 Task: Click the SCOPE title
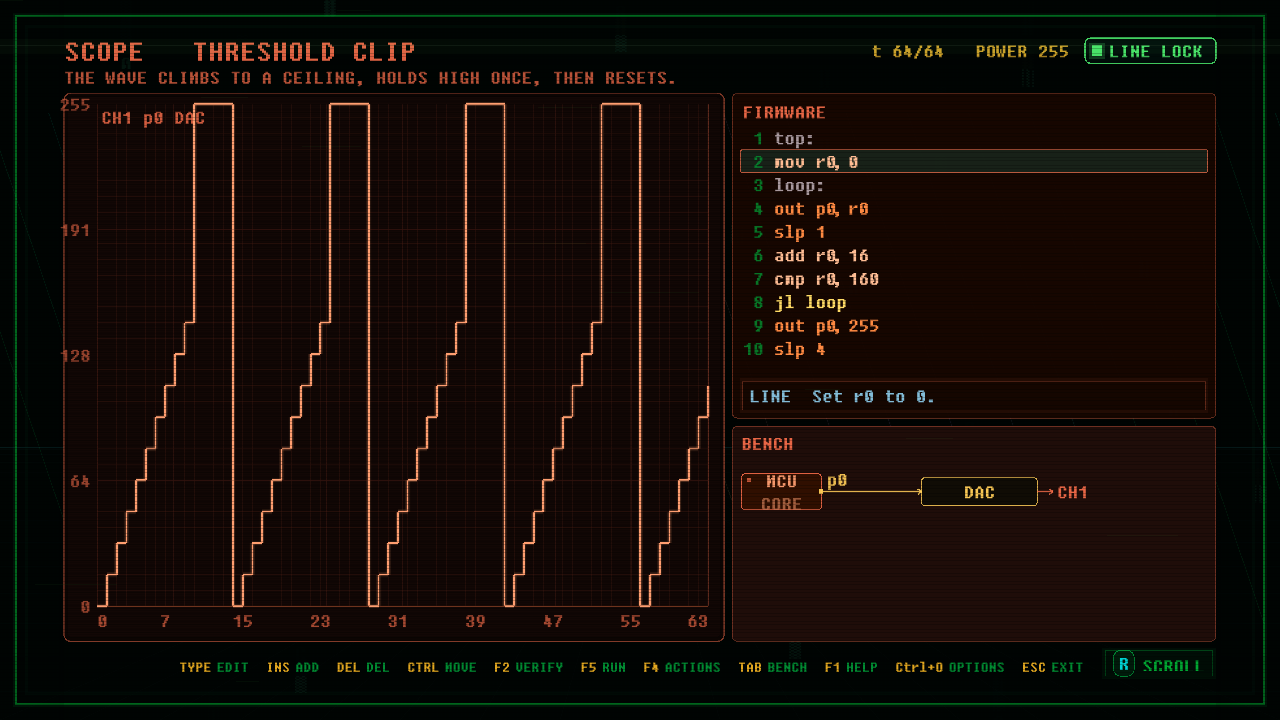pos(104,52)
